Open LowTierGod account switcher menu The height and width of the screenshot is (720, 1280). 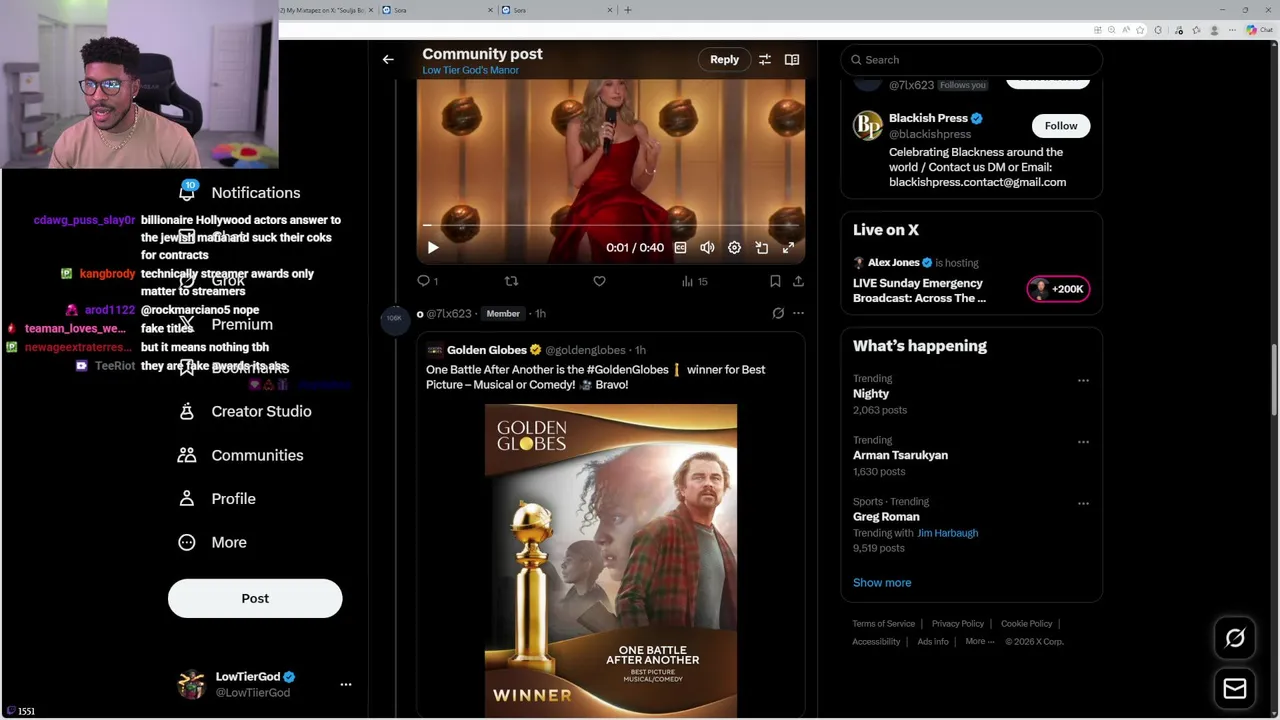pyautogui.click(x=346, y=685)
